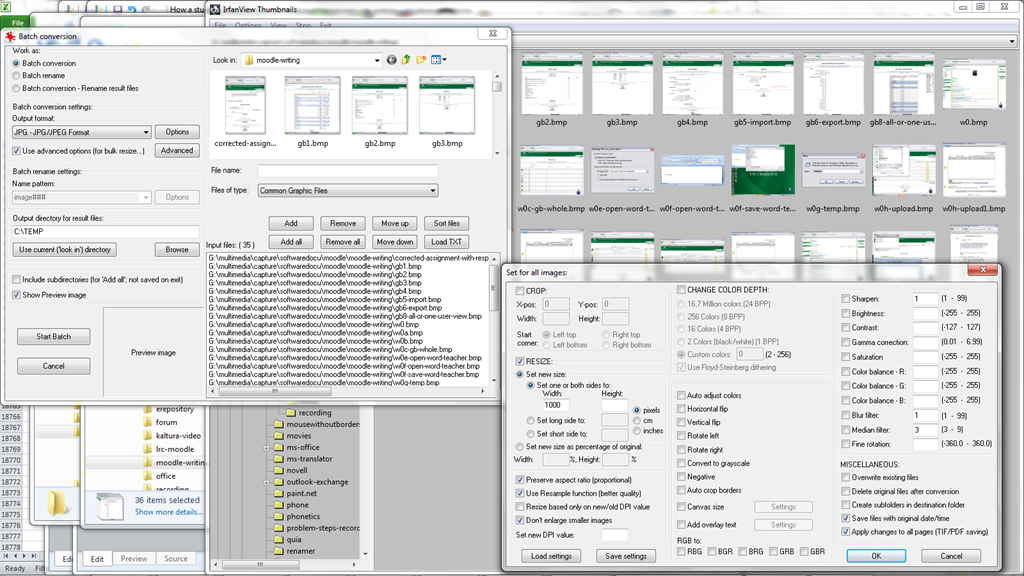Click Save settings button
Image resolution: width=1024 pixels, height=576 pixels.
tap(626, 556)
